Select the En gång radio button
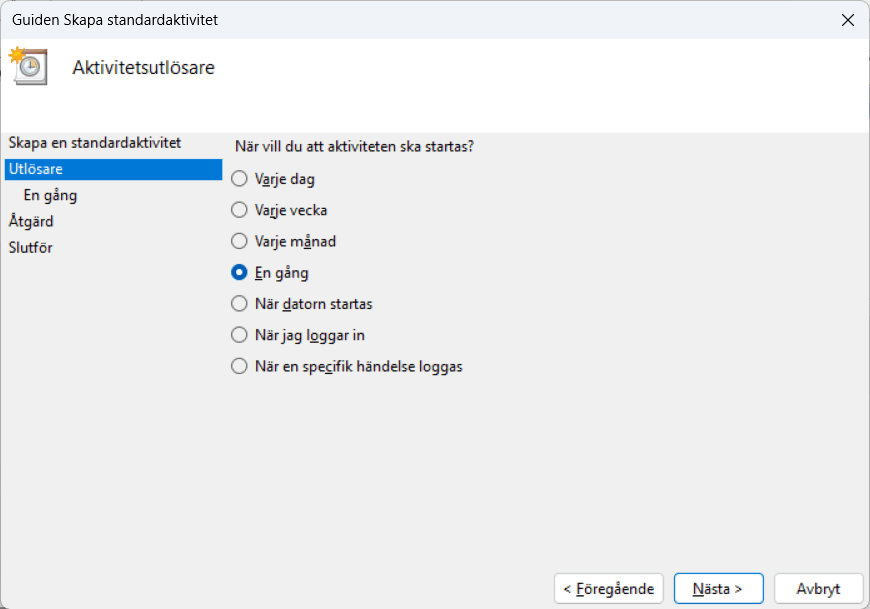This screenshot has height=609, width=870. pyautogui.click(x=239, y=272)
